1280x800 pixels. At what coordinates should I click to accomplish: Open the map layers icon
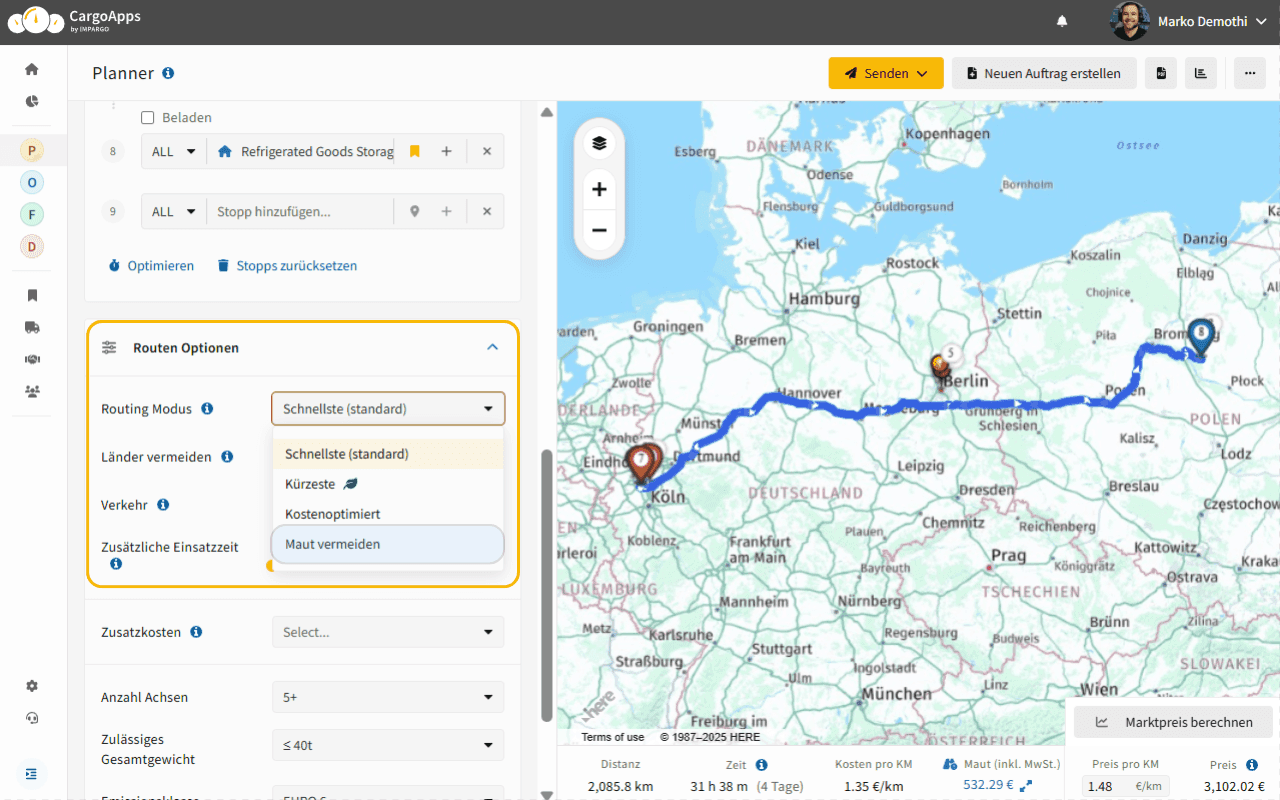599,143
